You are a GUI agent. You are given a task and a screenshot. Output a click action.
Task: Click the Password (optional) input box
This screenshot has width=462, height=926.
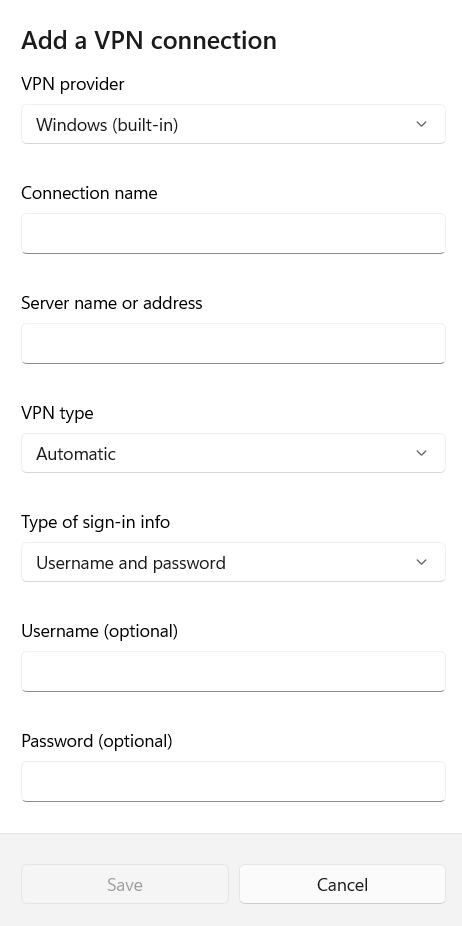pos(233,781)
